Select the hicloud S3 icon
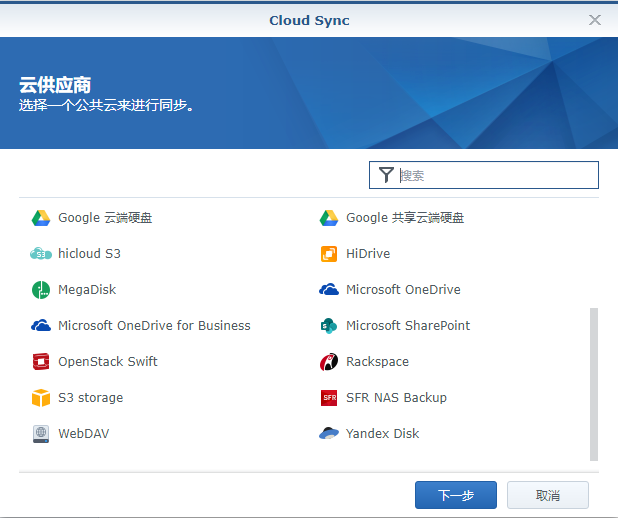Image resolution: width=618 pixels, height=518 pixels. 41,254
